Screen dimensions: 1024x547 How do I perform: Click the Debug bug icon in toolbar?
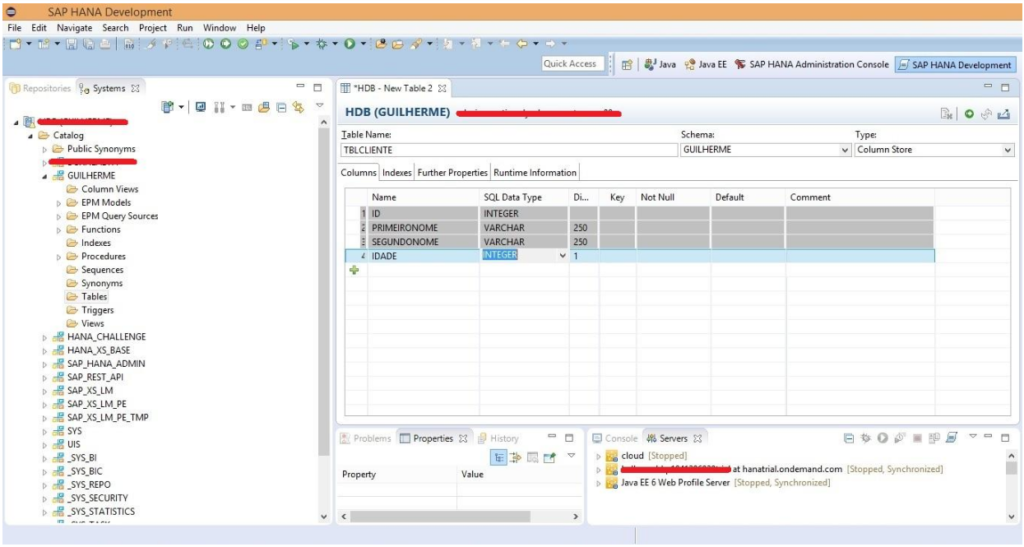(x=322, y=44)
